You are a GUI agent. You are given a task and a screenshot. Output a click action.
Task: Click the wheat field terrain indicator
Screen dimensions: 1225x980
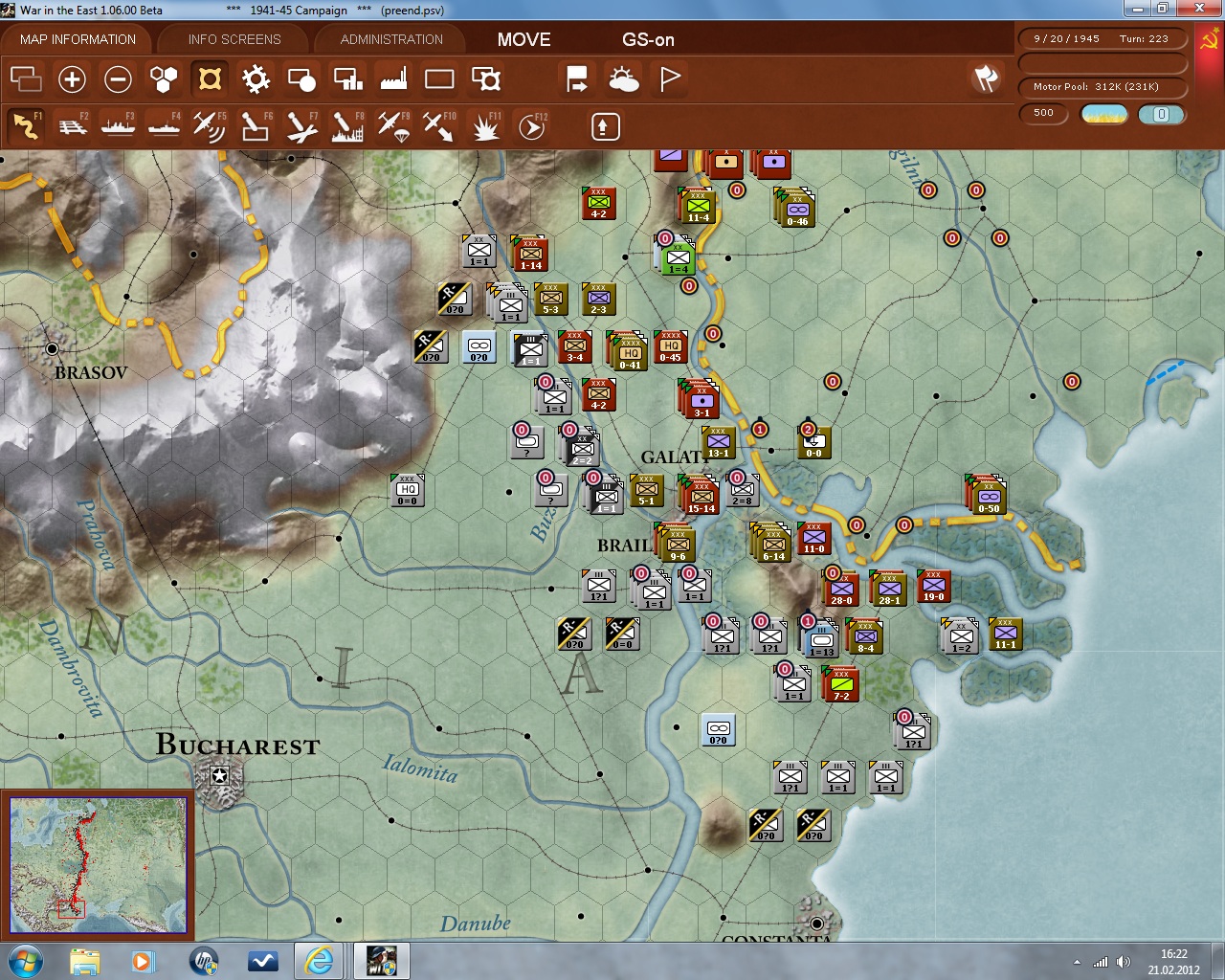(1103, 114)
